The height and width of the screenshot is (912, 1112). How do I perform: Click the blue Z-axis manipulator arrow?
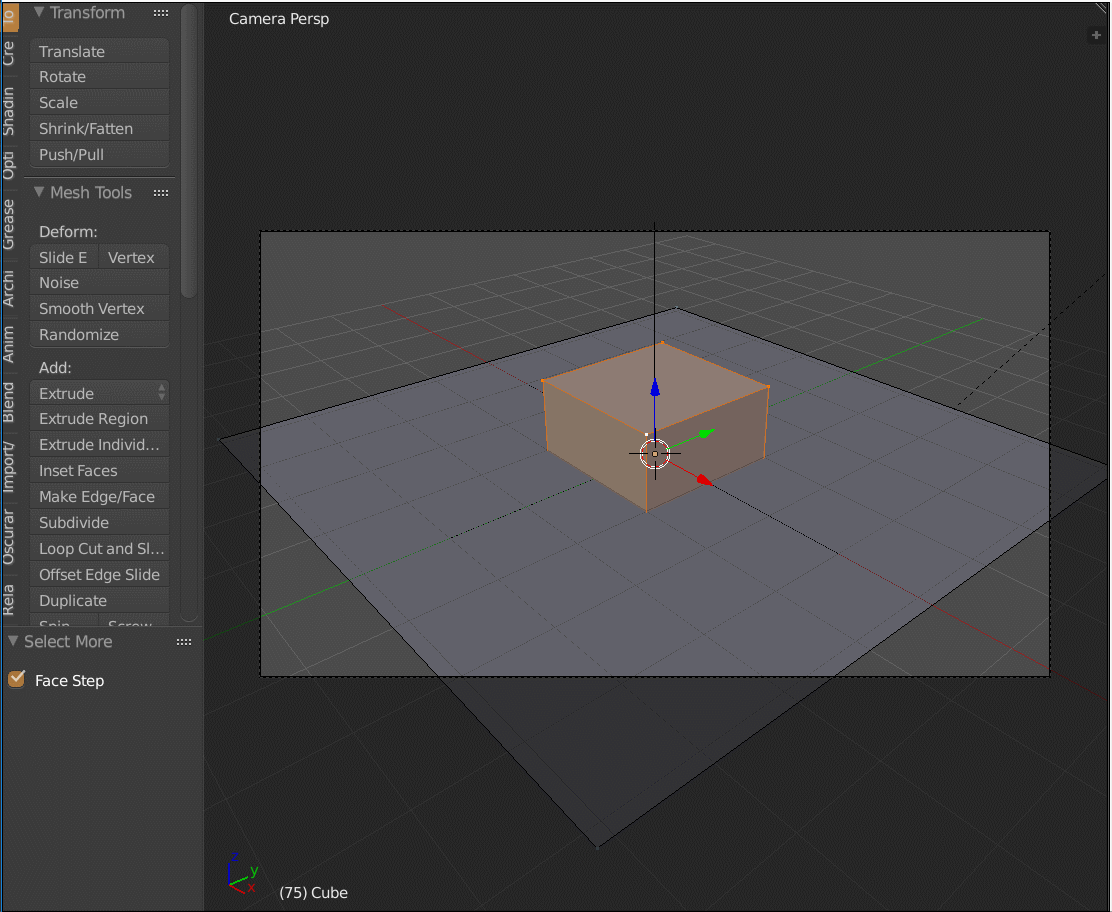[x=655, y=390]
